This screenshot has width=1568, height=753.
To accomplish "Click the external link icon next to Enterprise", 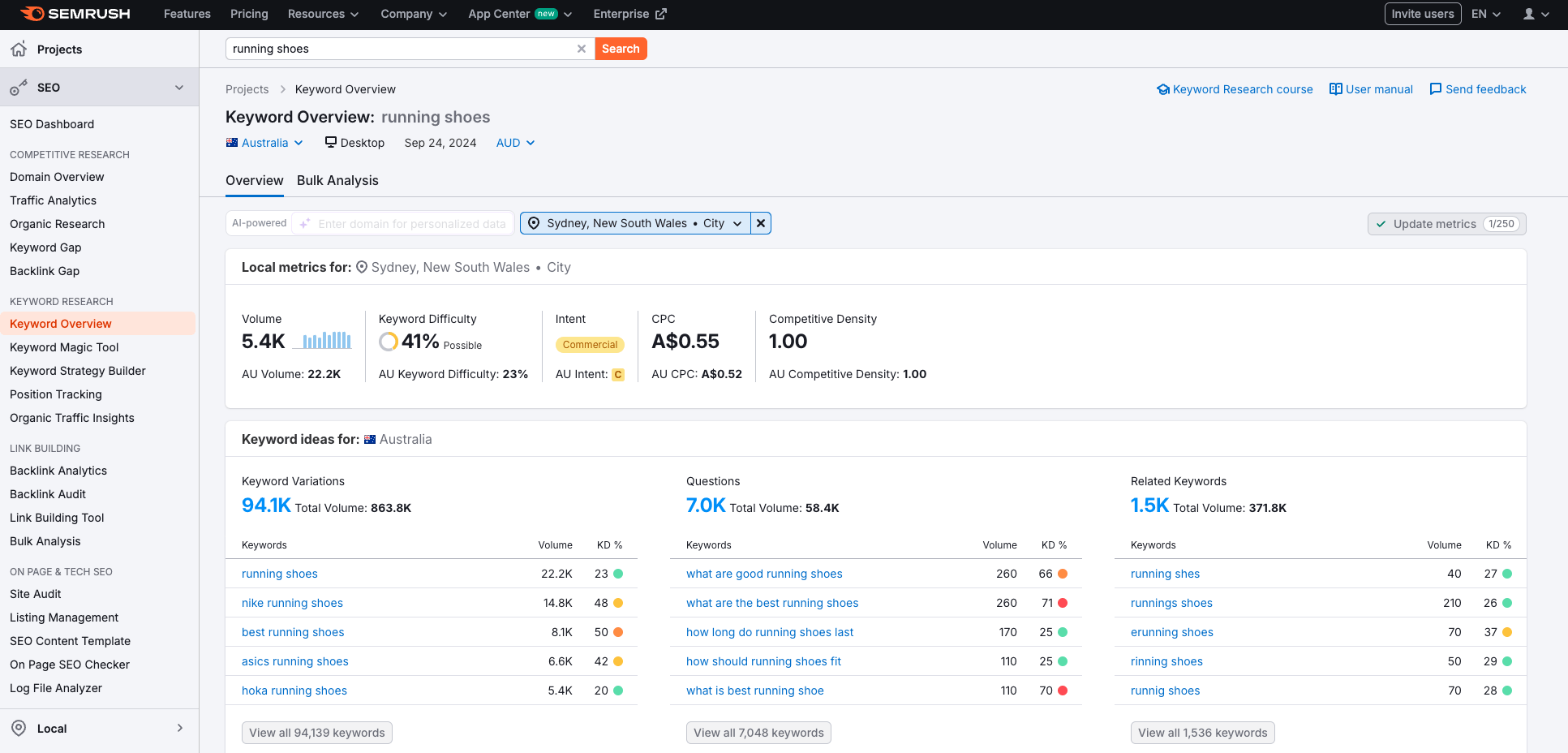I will click(660, 13).
